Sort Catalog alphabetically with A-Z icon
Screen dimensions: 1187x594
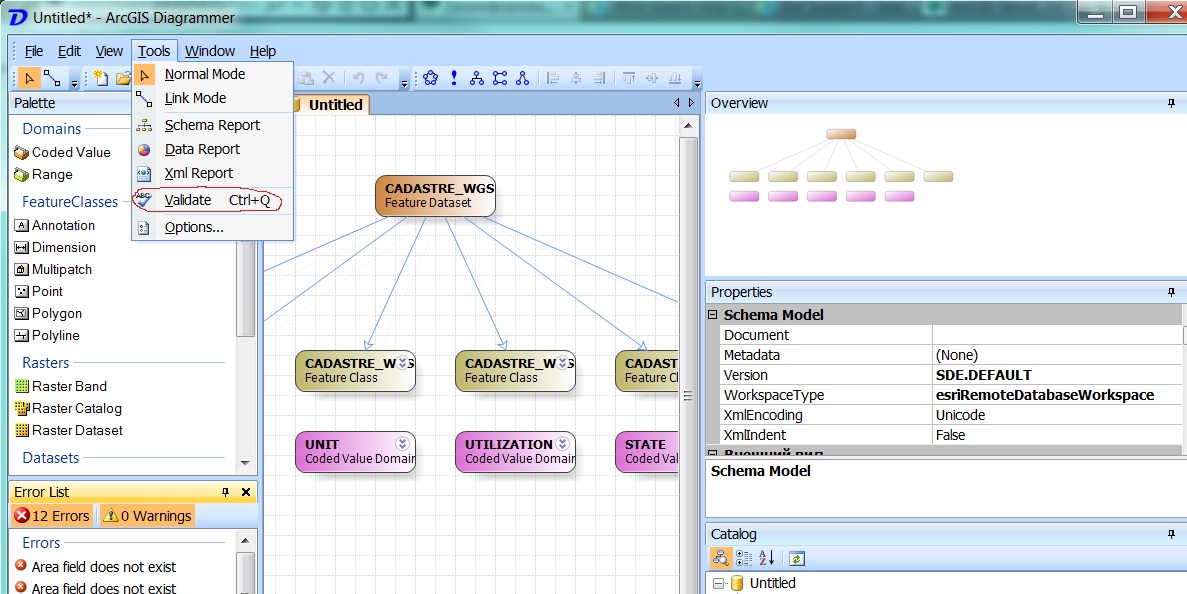point(766,558)
